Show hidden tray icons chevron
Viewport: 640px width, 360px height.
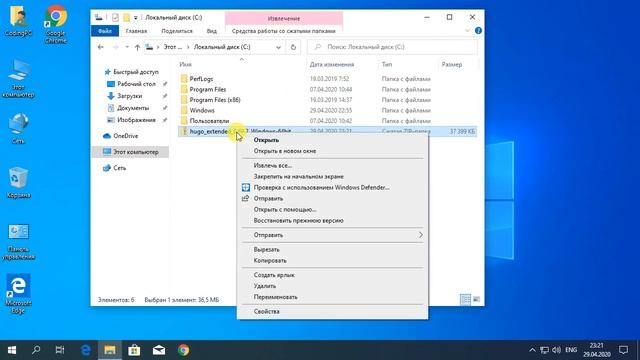click(x=532, y=350)
